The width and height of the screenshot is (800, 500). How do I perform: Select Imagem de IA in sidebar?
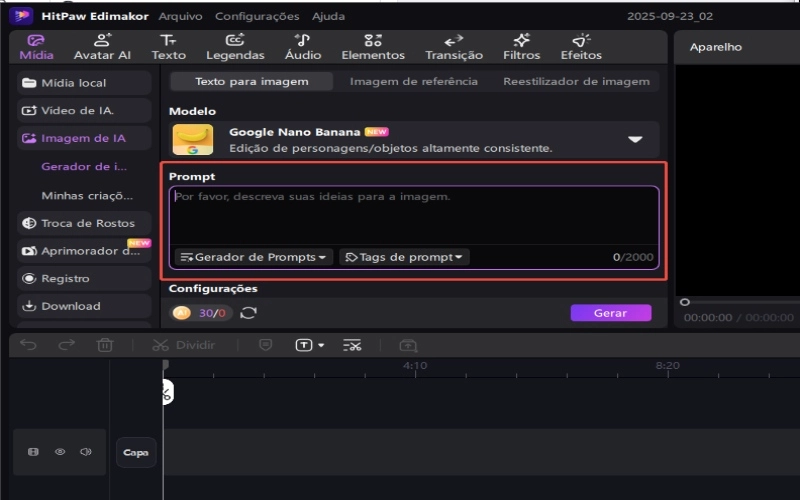pyautogui.click(x=84, y=138)
